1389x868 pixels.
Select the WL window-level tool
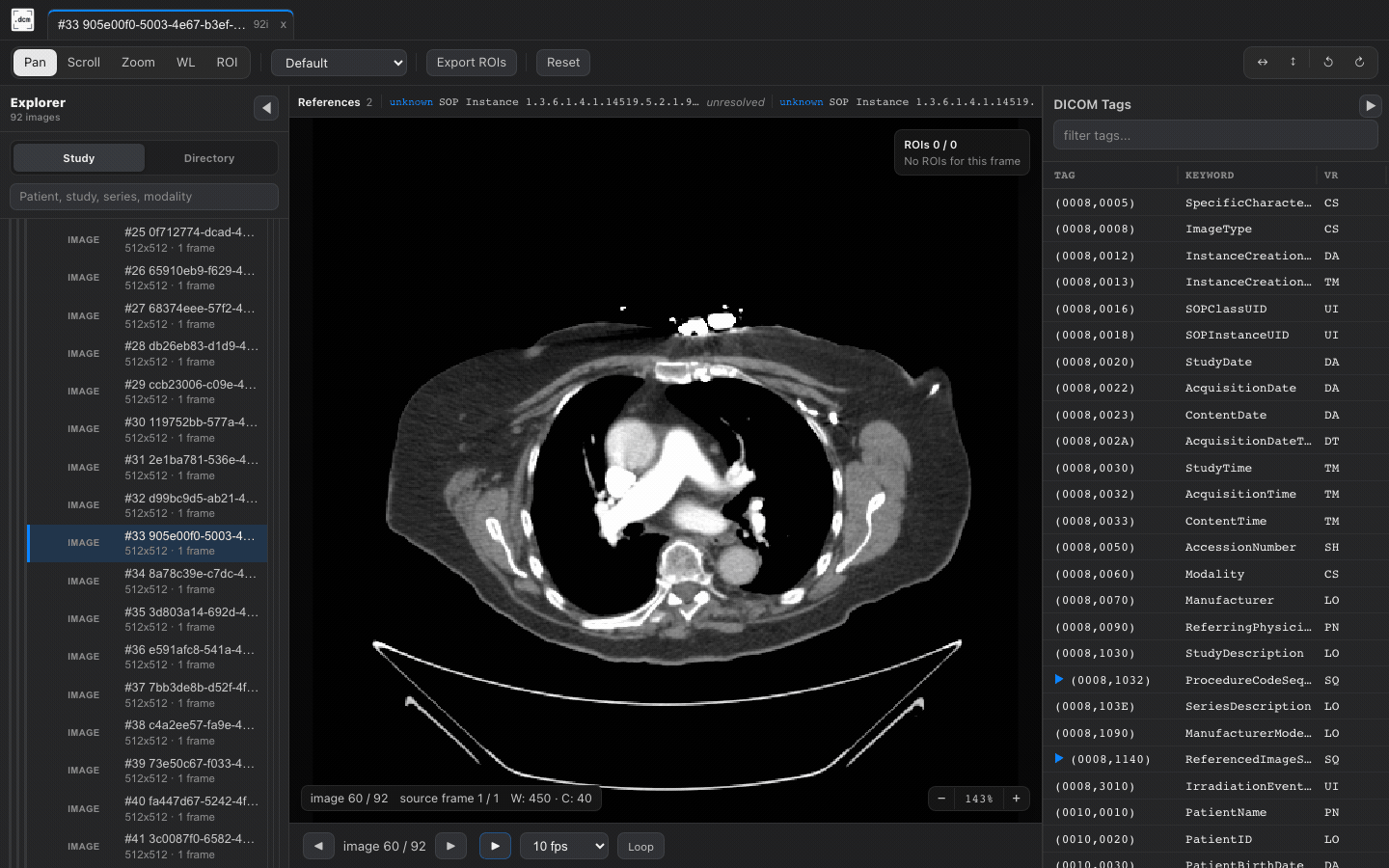(185, 63)
